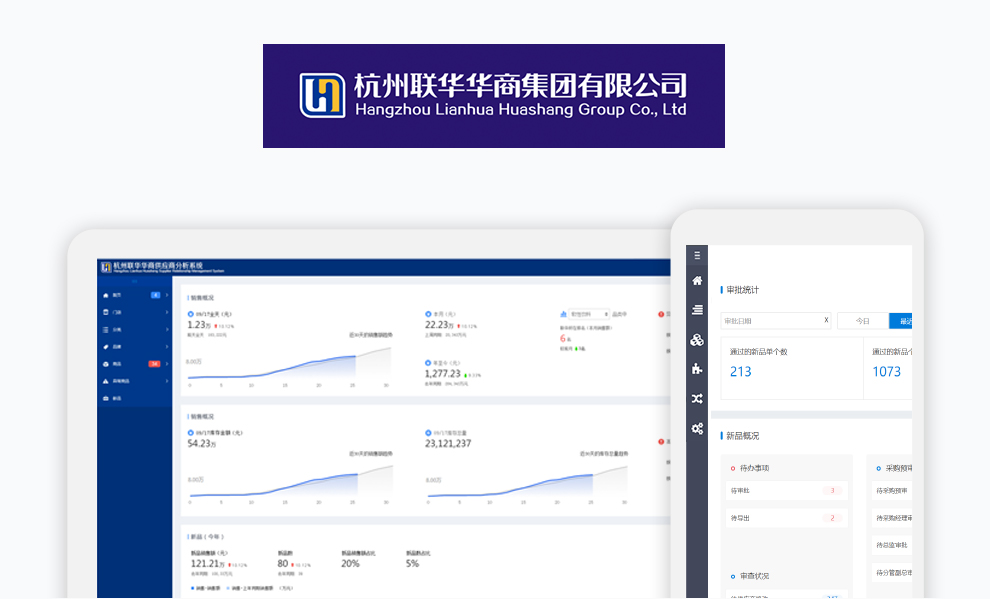
Task: Click the 杭州联华华商集团有限公司 banner title
Action: pos(520,85)
